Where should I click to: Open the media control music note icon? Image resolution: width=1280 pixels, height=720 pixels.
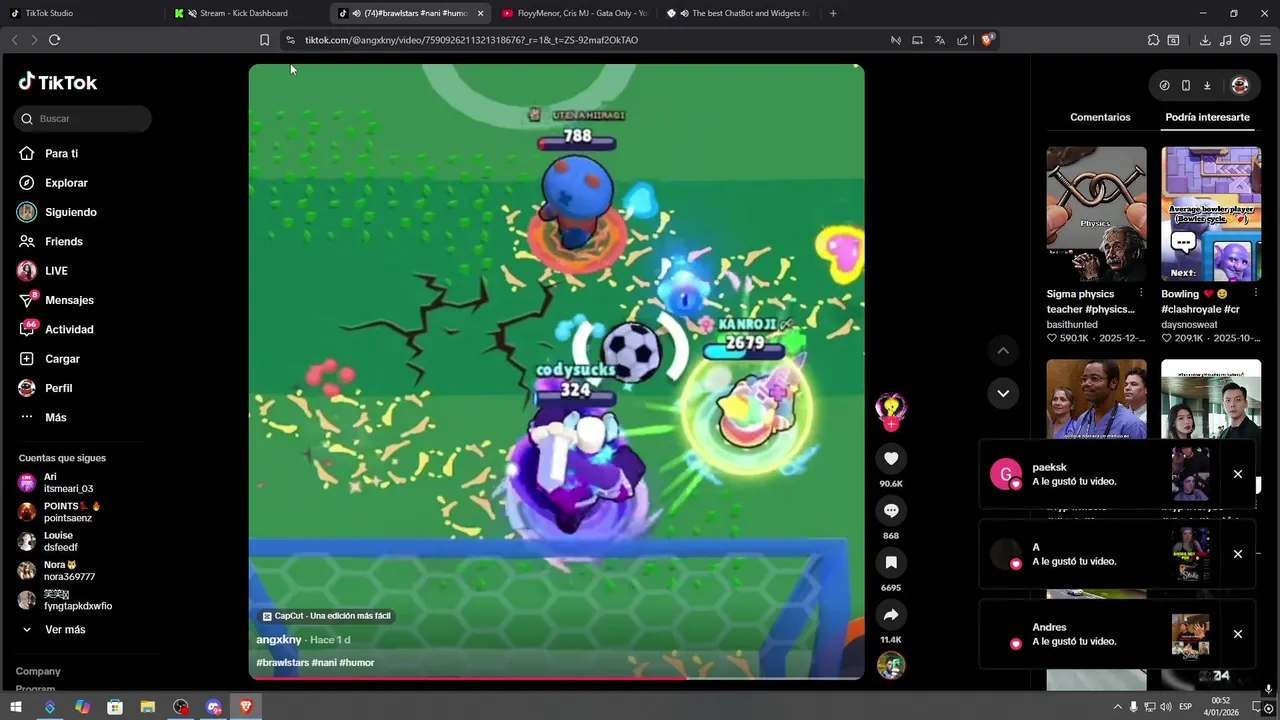tap(1225, 40)
